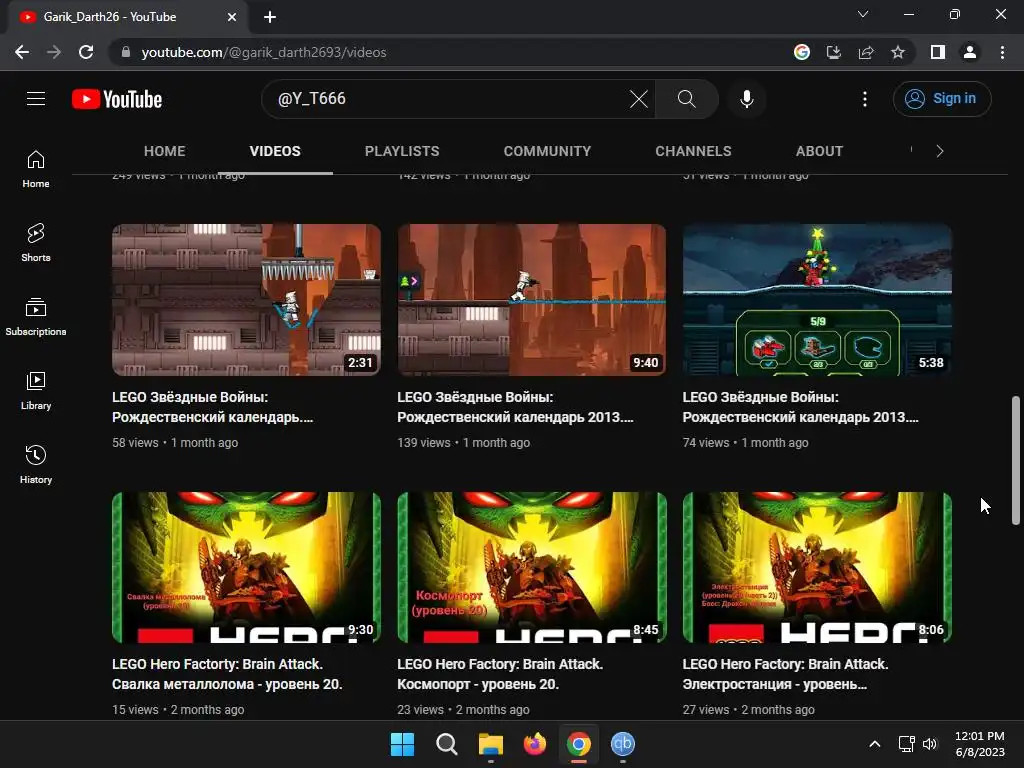Select the VIDEOS channel tab
Image resolution: width=1024 pixels, height=768 pixels.
click(x=275, y=152)
